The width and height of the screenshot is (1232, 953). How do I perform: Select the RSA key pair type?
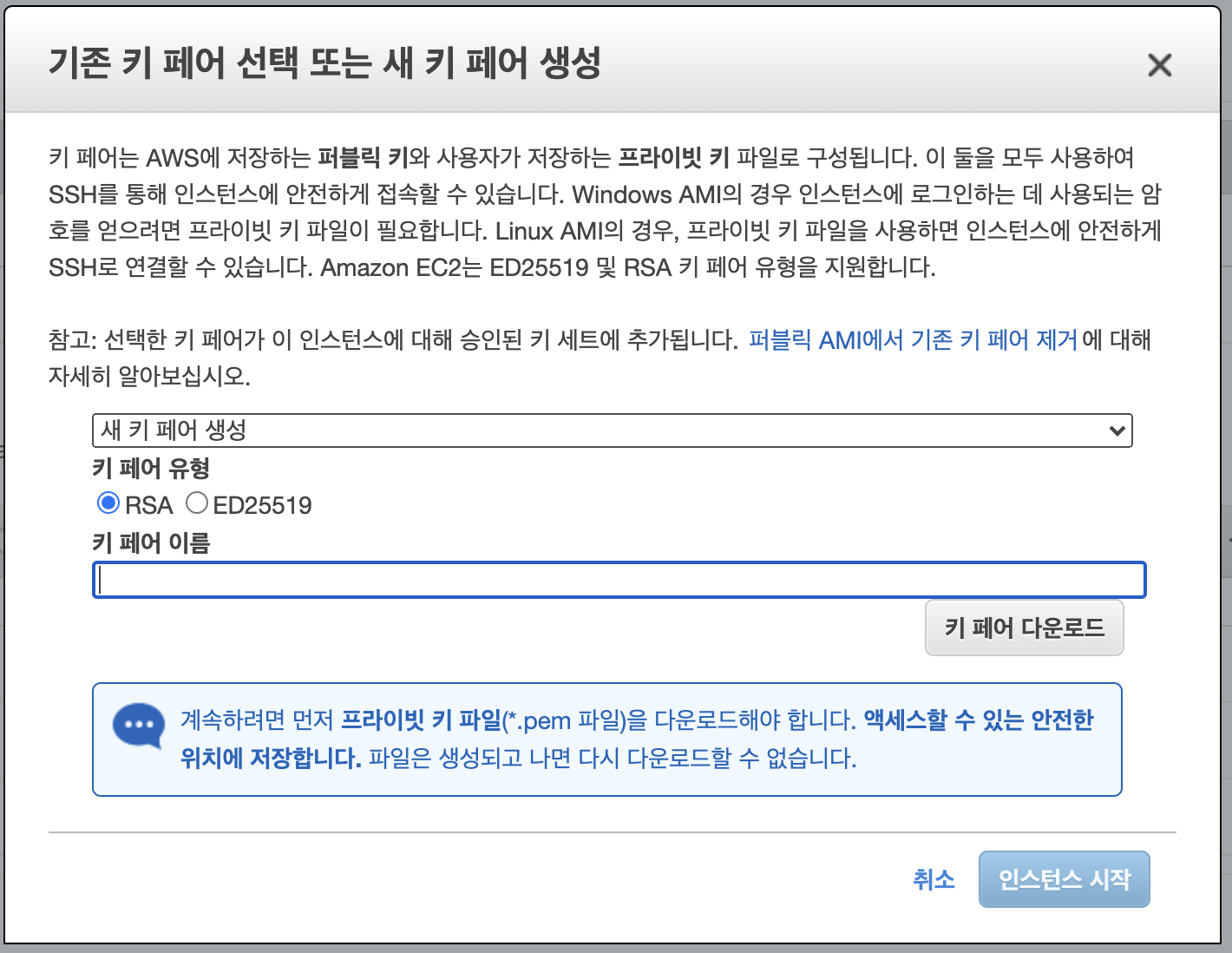pos(108,503)
